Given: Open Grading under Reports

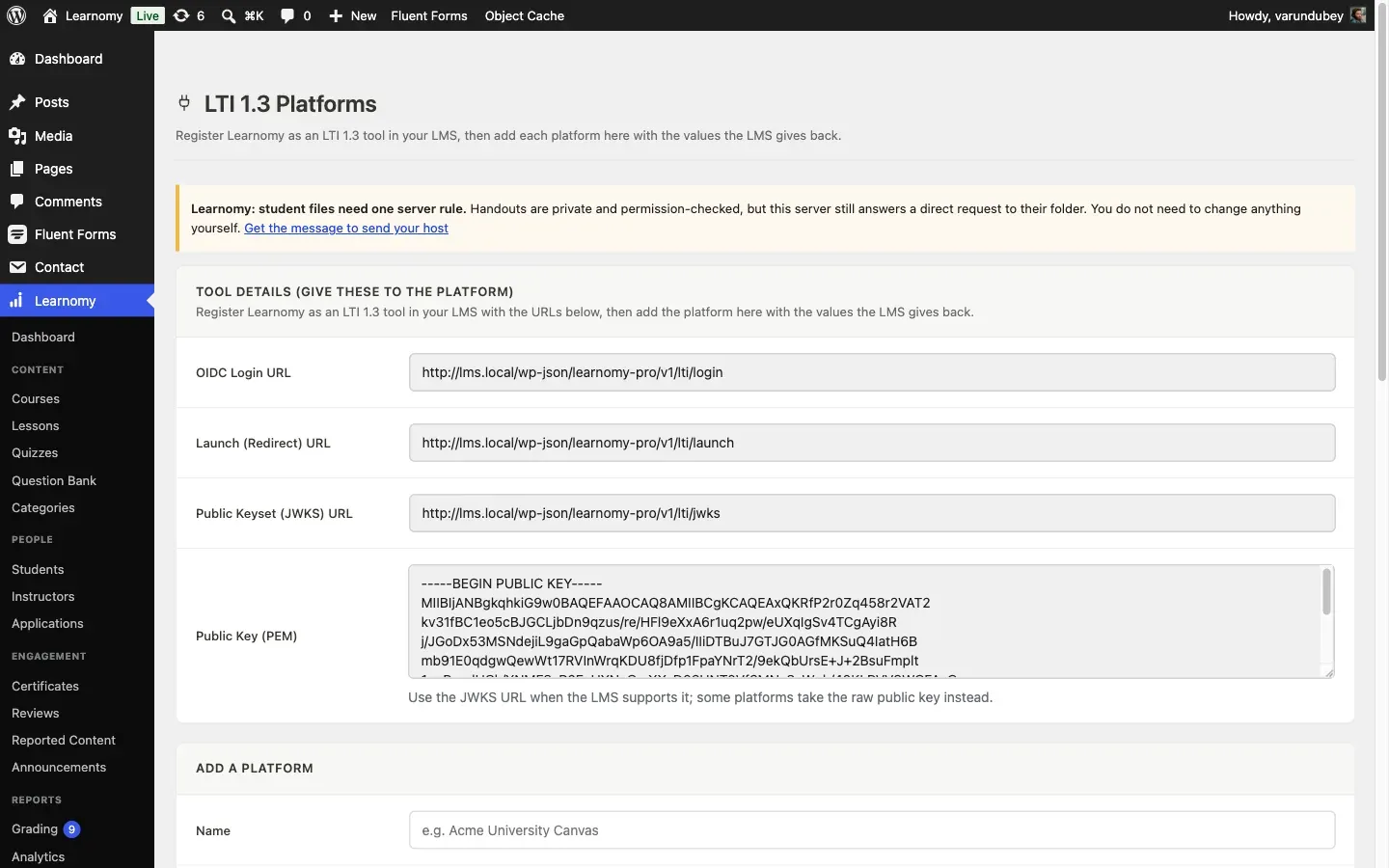Looking at the screenshot, I should pyautogui.click(x=35, y=828).
